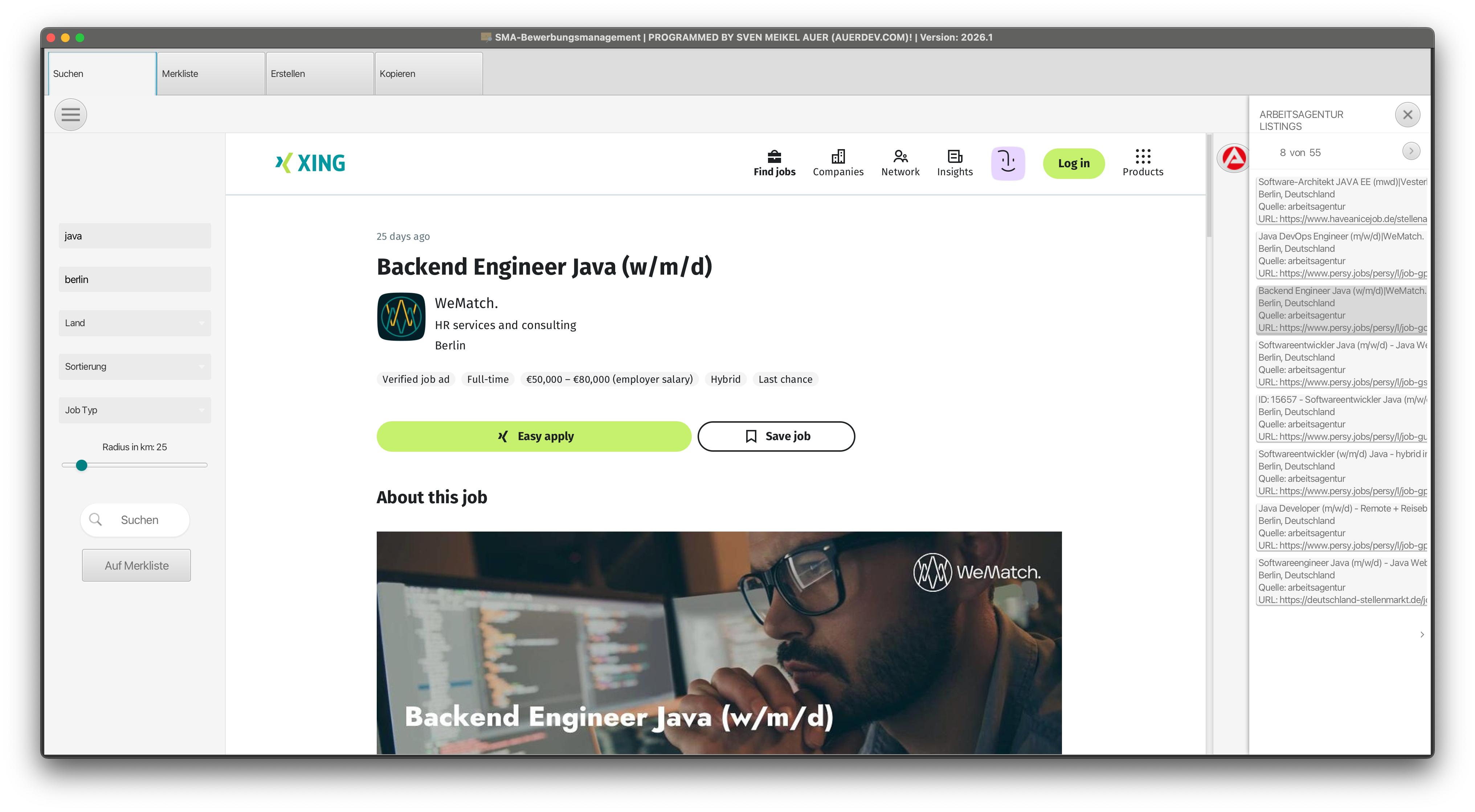Click the Save job button

tap(776, 436)
